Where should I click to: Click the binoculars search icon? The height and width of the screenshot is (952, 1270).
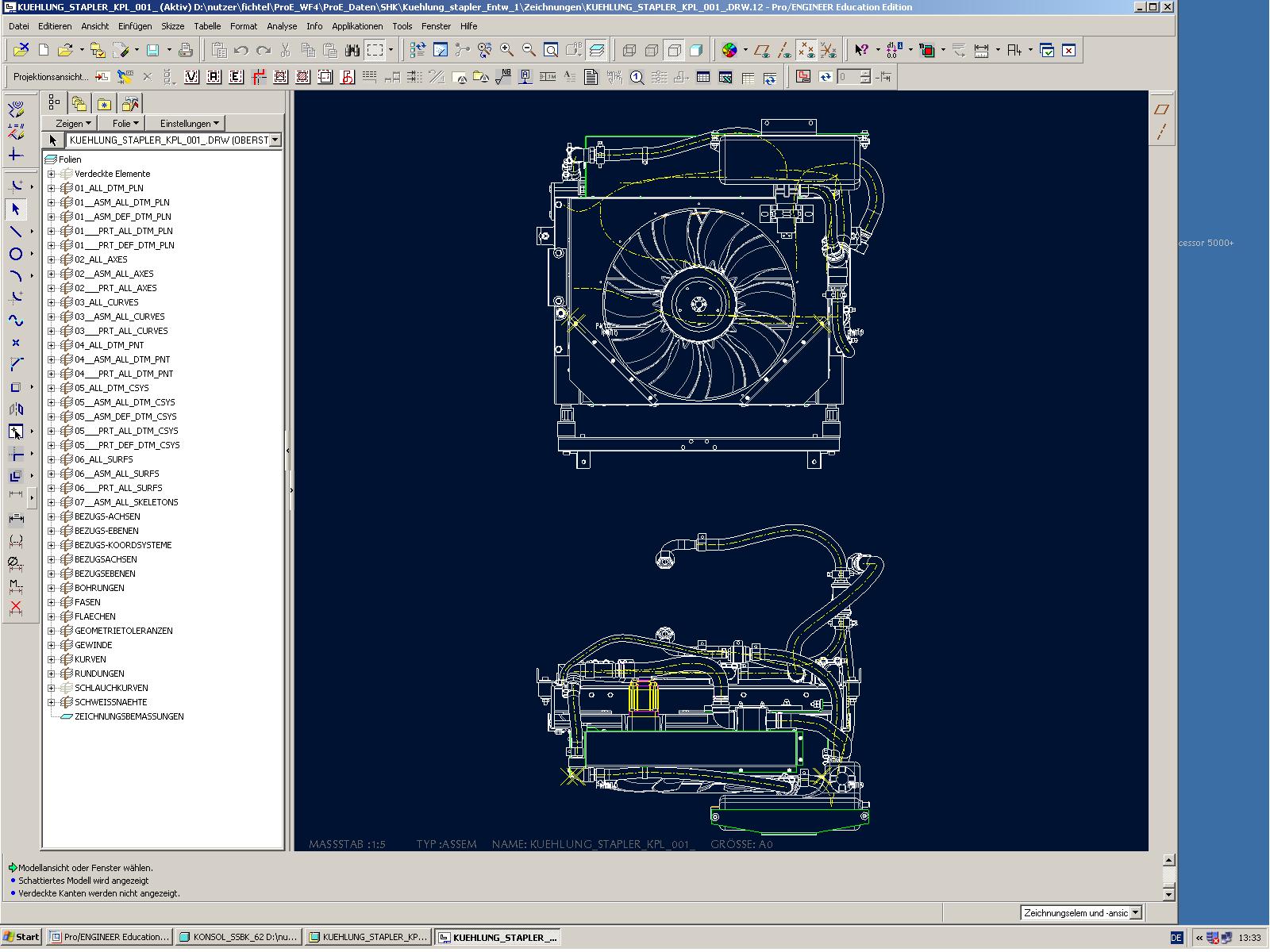coord(352,50)
